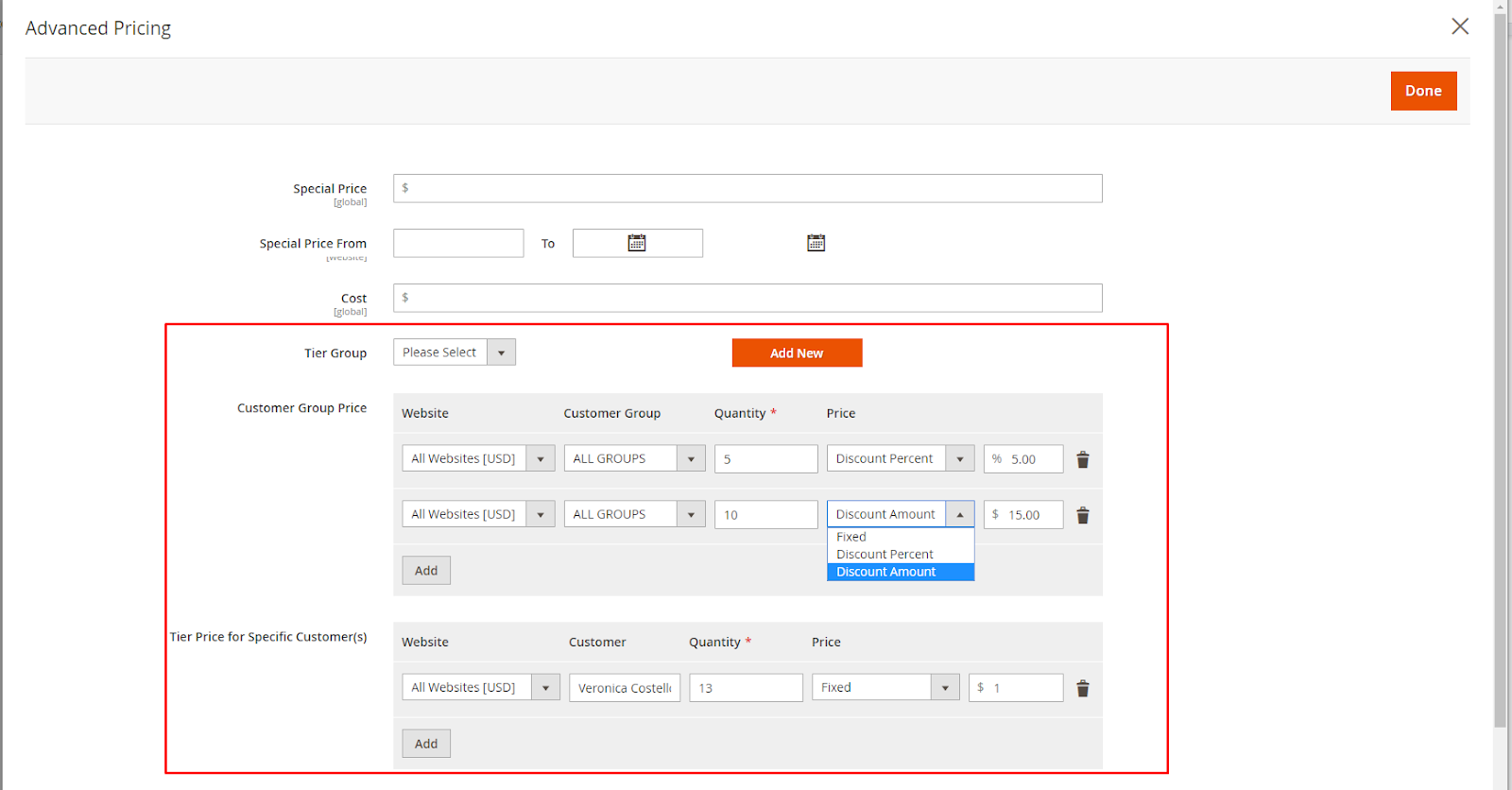
Task: Click Add under Tier Price for Specific Customers
Action: (x=426, y=744)
